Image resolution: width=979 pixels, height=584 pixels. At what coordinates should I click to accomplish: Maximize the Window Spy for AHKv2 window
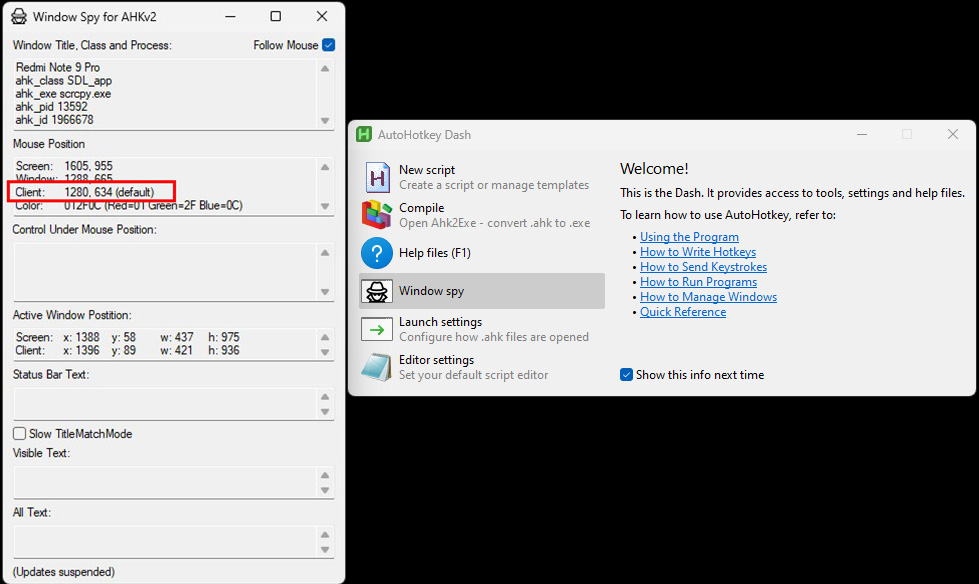pos(275,16)
